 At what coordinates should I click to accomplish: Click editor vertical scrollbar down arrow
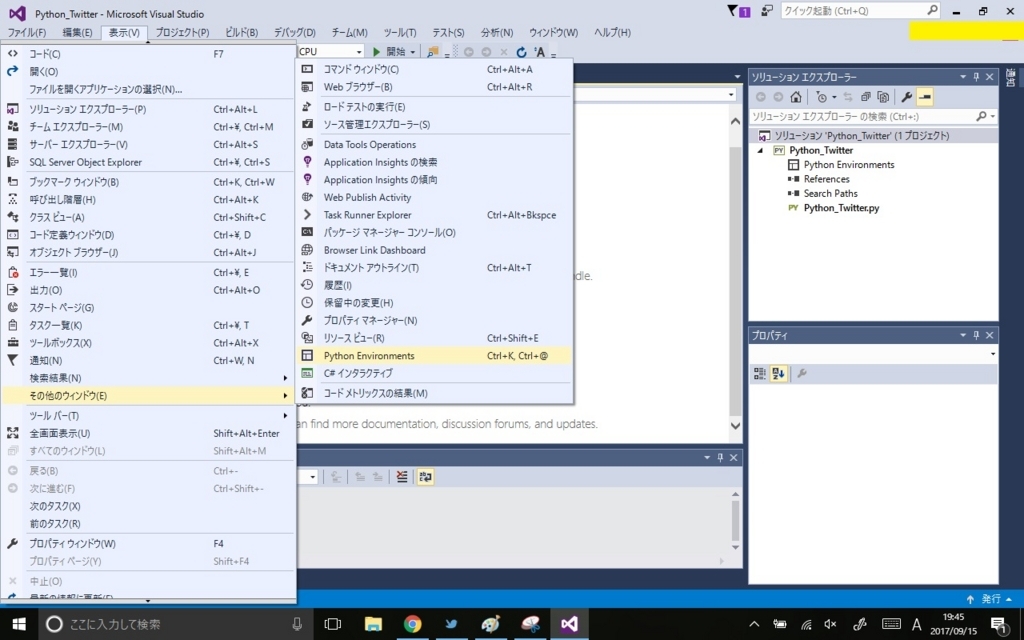[735, 426]
